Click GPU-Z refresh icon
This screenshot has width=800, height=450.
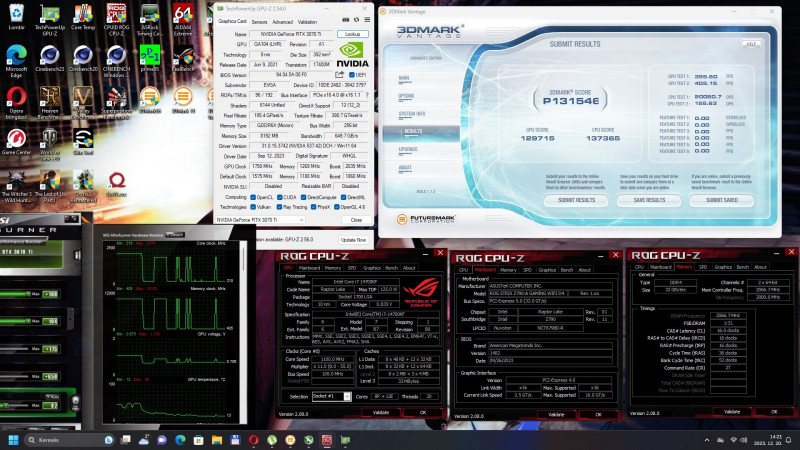(x=356, y=20)
